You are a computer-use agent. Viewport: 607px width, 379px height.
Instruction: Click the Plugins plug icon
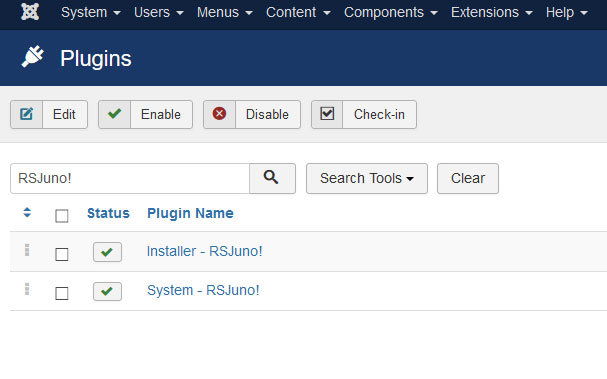33,57
